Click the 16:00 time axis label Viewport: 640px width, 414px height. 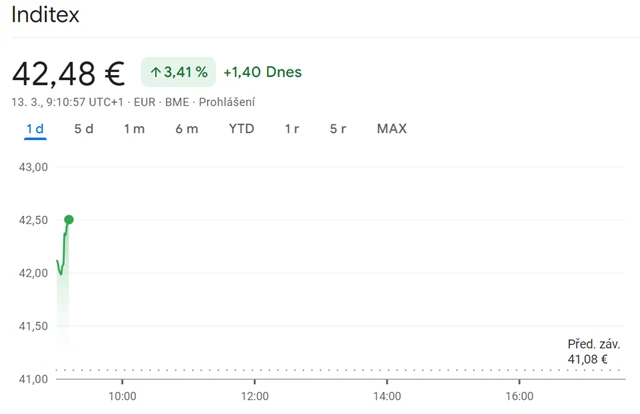[518, 396]
